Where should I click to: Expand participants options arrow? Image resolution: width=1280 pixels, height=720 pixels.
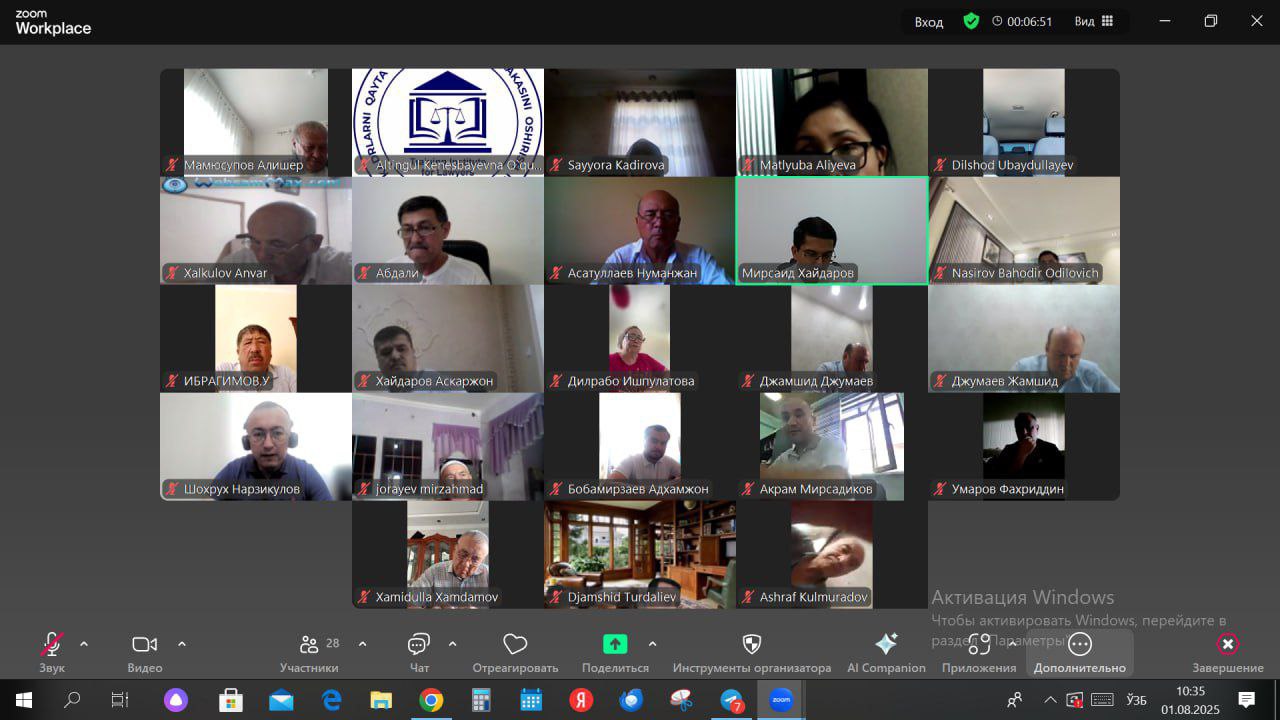362,644
